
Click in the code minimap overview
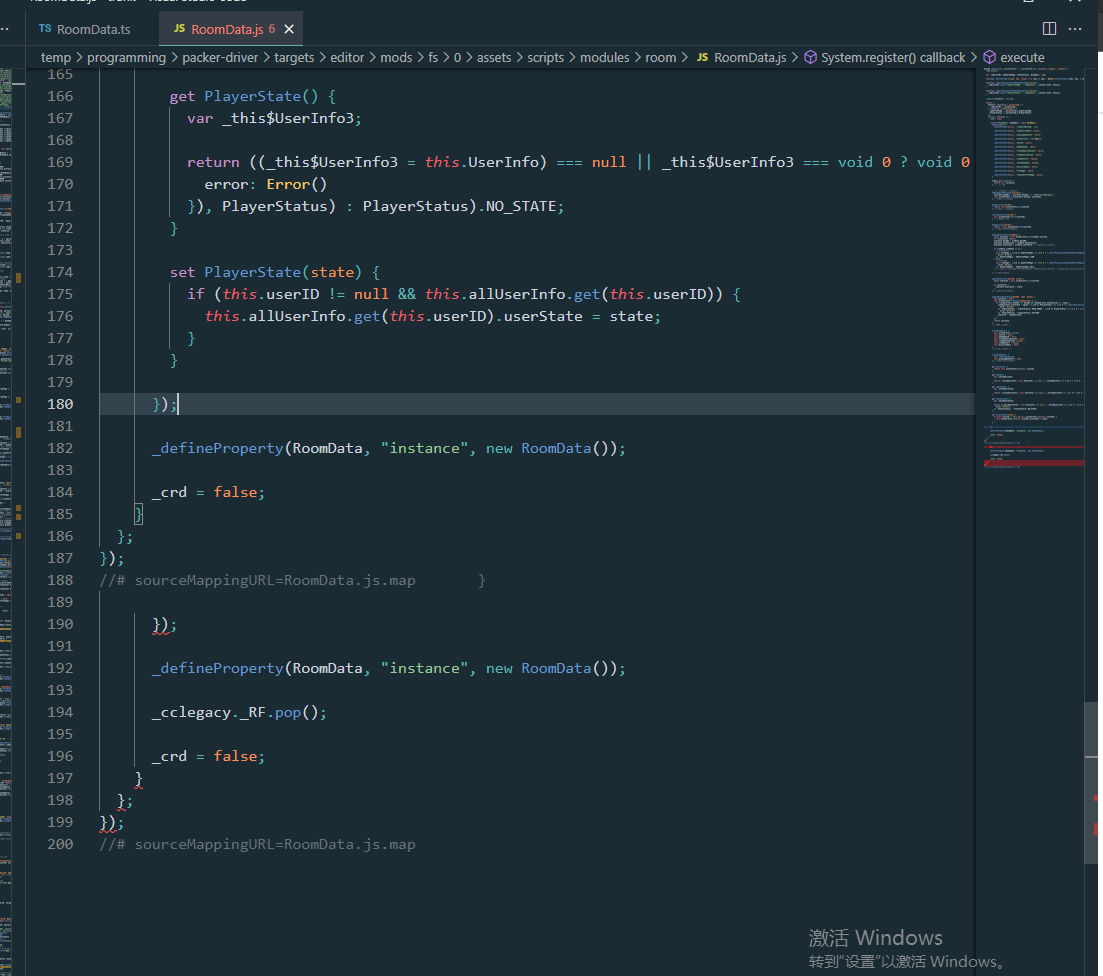click(1033, 267)
